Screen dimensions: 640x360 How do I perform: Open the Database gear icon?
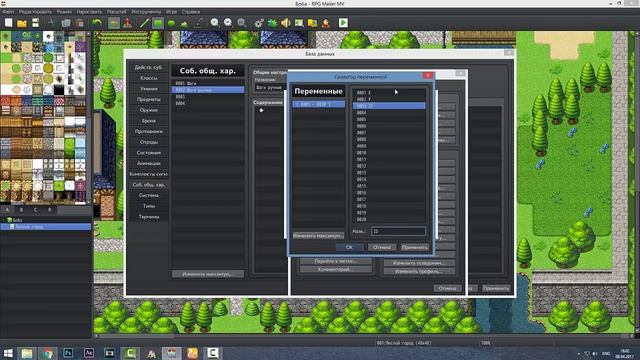coord(259,23)
